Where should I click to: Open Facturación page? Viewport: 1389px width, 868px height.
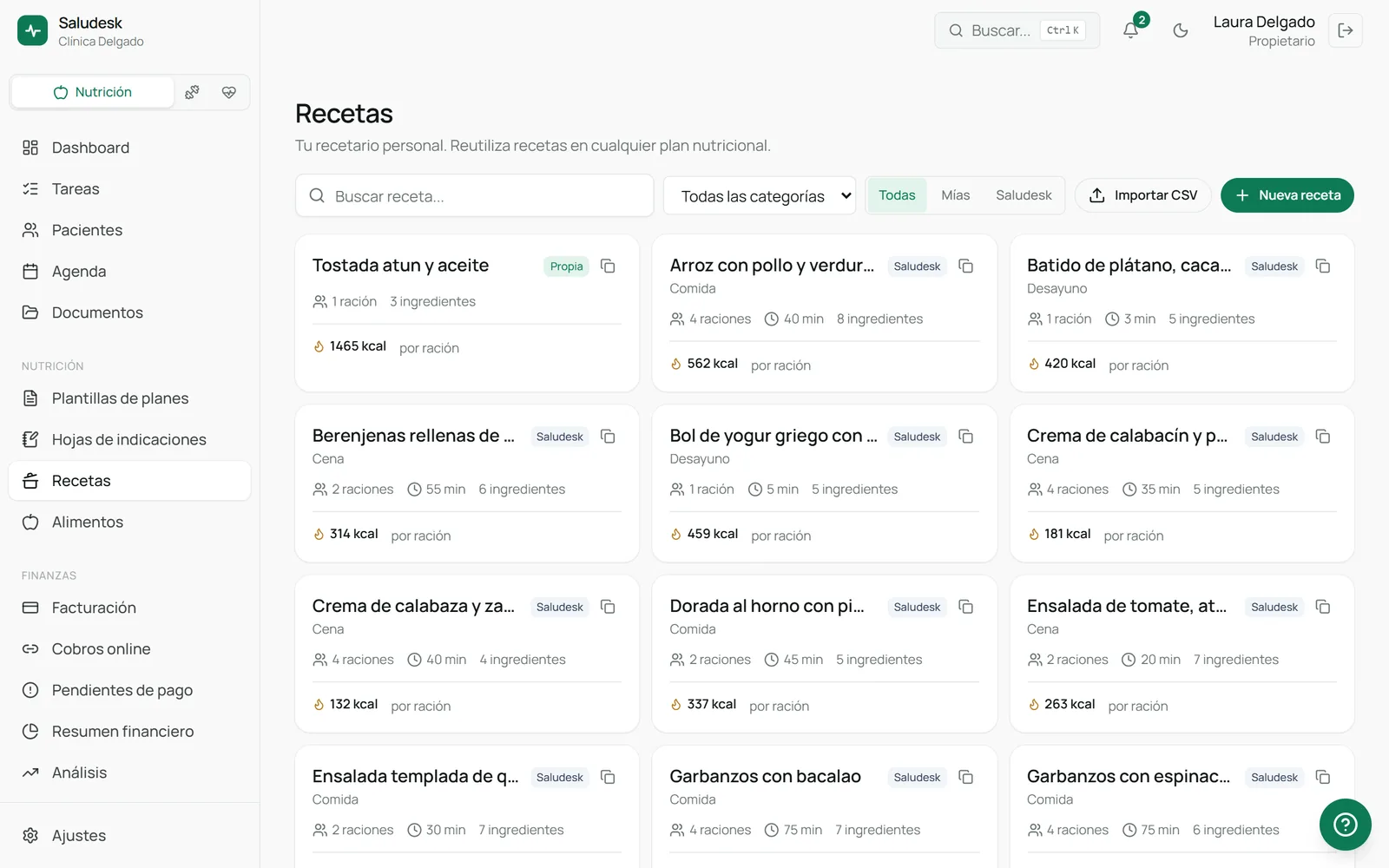[x=129, y=608]
